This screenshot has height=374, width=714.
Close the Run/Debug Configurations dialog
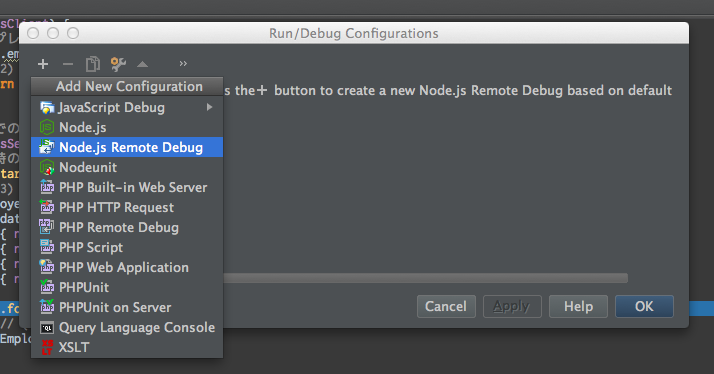[x=33, y=33]
